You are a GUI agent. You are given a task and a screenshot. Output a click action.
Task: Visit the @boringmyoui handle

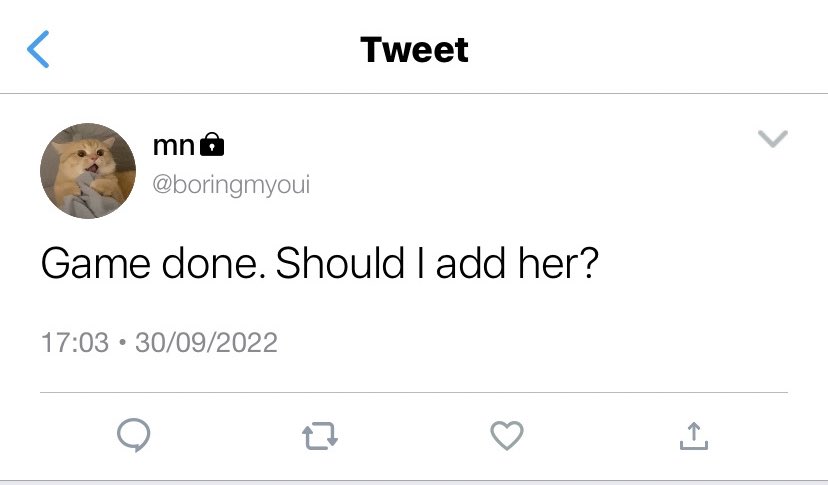(x=231, y=185)
